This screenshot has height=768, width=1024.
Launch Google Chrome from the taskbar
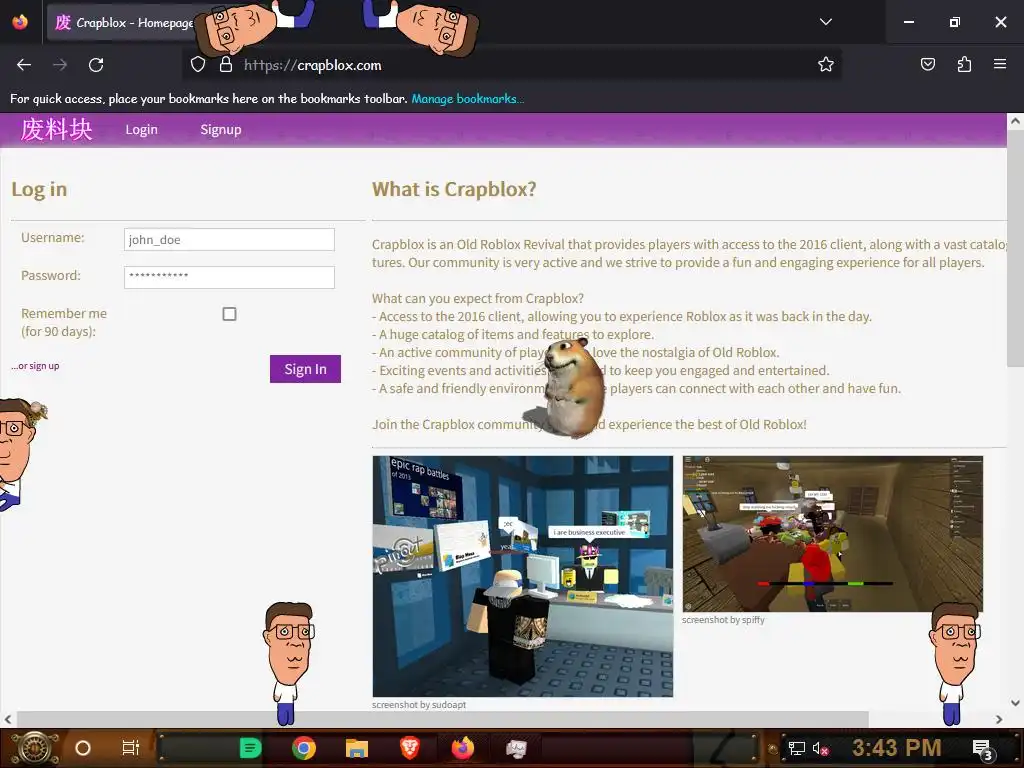tap(304, 748)
